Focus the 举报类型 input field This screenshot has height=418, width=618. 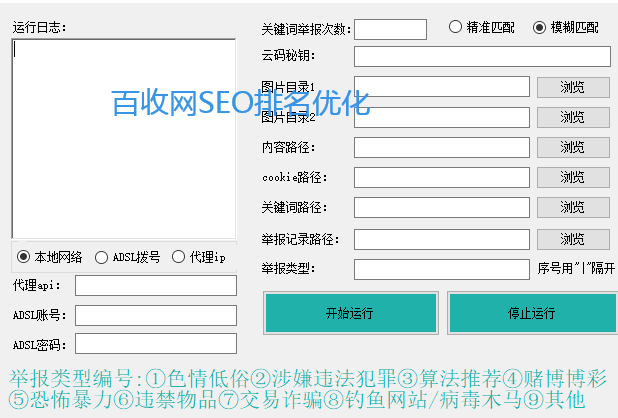pyautogui.click(x=441, y=269)
